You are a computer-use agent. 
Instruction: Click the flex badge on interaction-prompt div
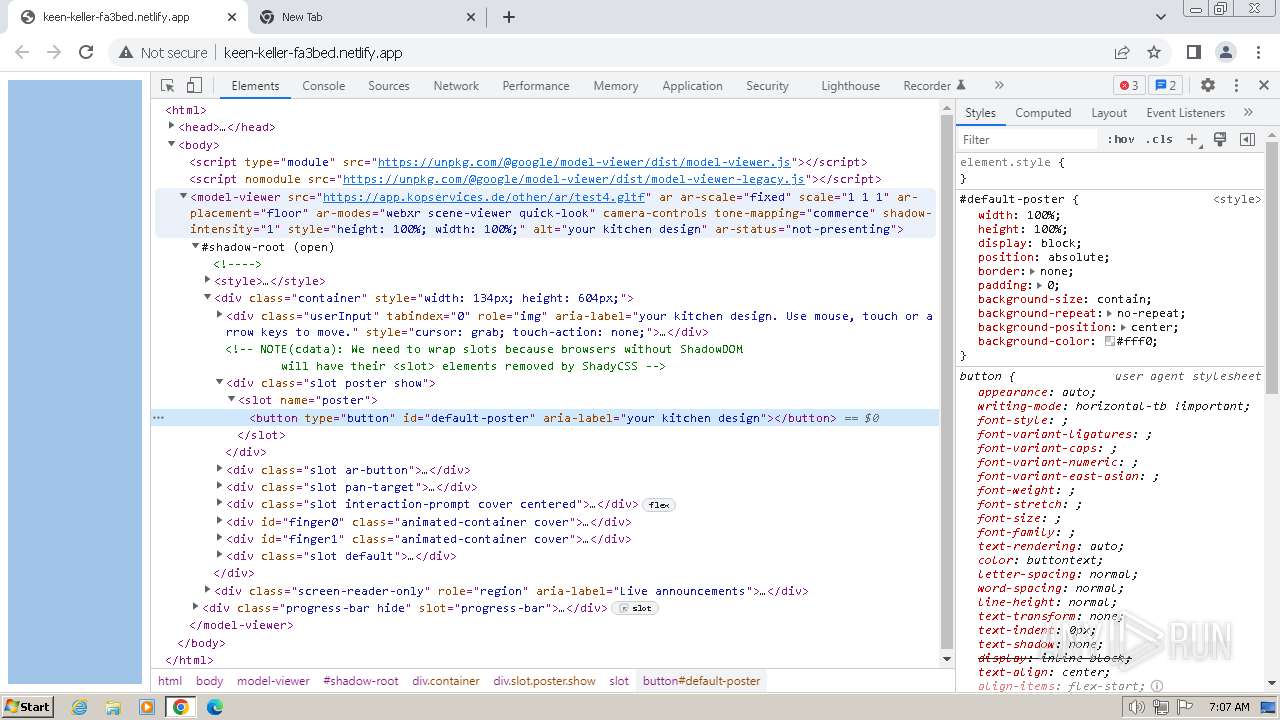pyautogui.click(x=659, y=505)
